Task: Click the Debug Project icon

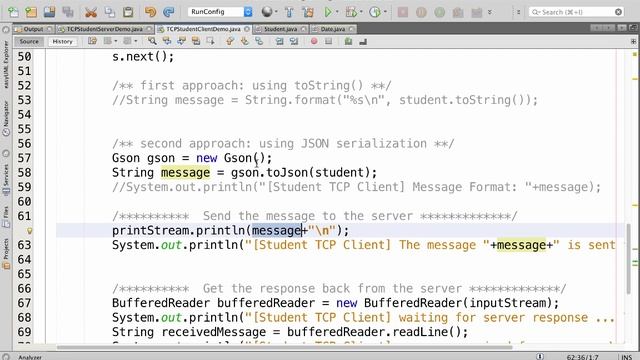Action: tap(351, 12)
